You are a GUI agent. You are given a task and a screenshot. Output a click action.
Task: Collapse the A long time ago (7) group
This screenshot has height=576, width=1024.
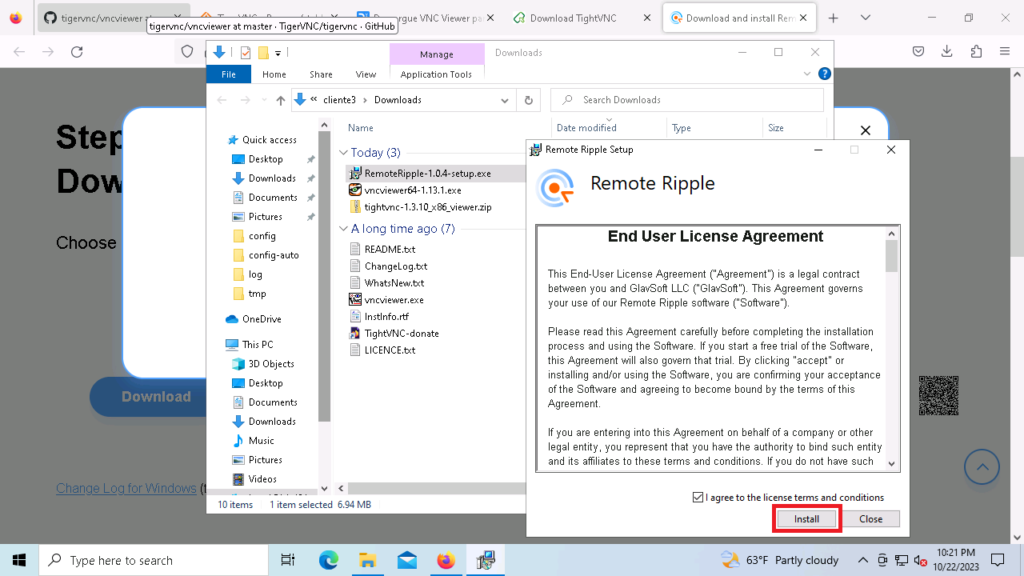343,229
